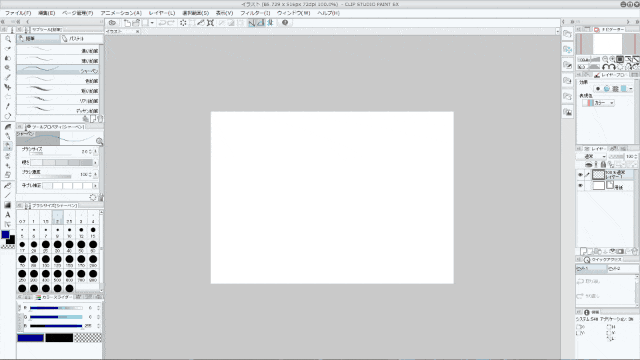Hide the Paper layer eye icon
This screenshot has height=360, width=640.
pyautogui.click(x=580, y=186)
